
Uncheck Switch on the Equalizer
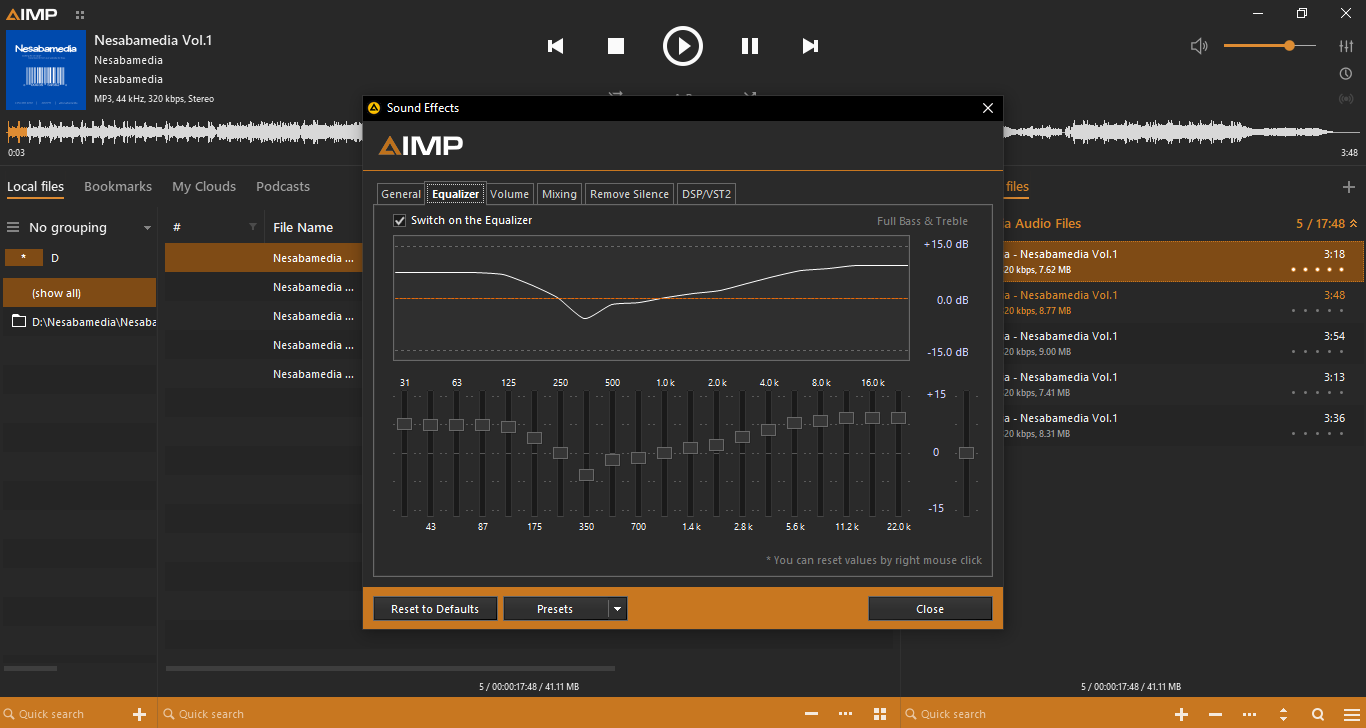click(x=400, y=220)
